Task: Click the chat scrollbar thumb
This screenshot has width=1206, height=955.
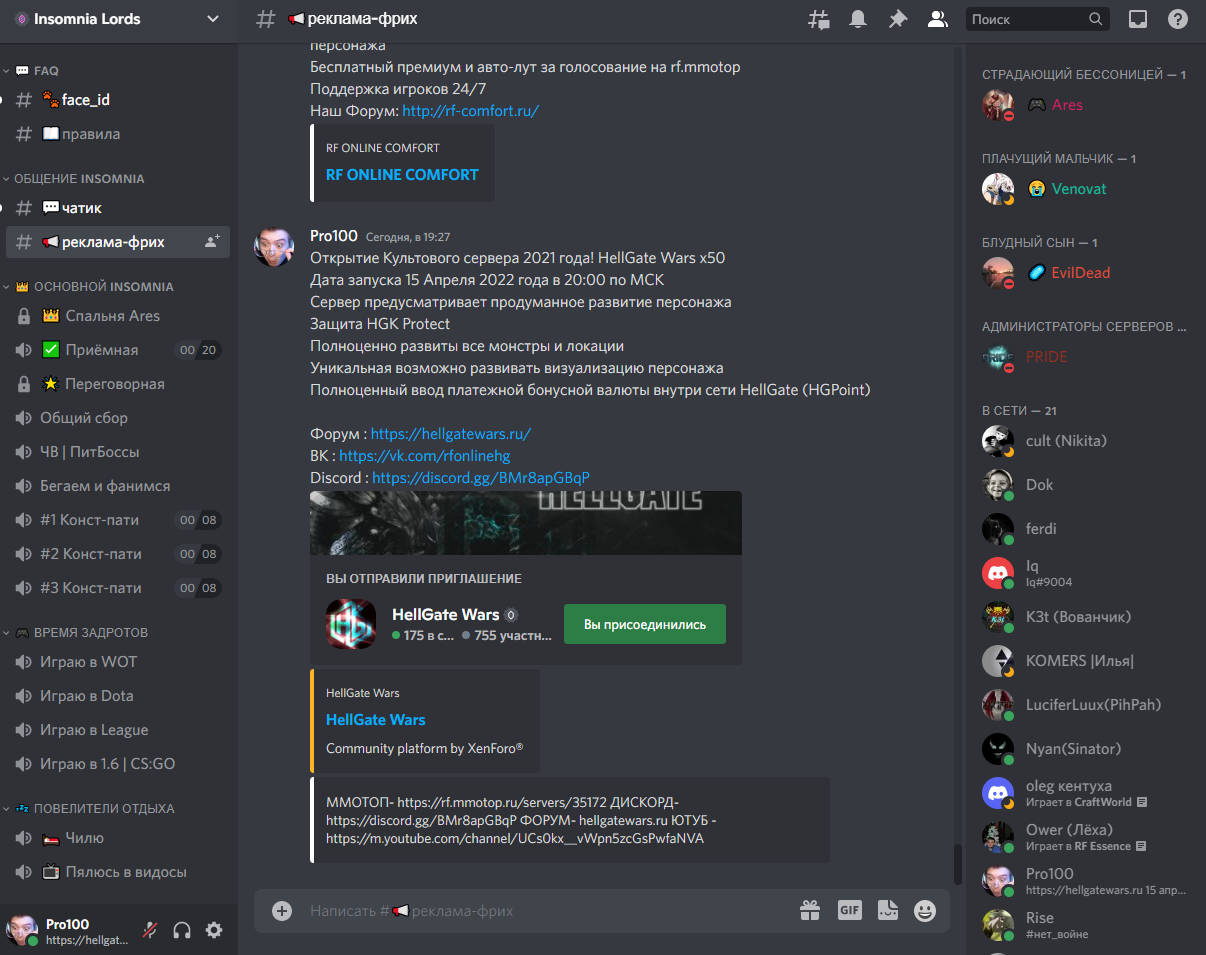Action: [x=957, y=863]
